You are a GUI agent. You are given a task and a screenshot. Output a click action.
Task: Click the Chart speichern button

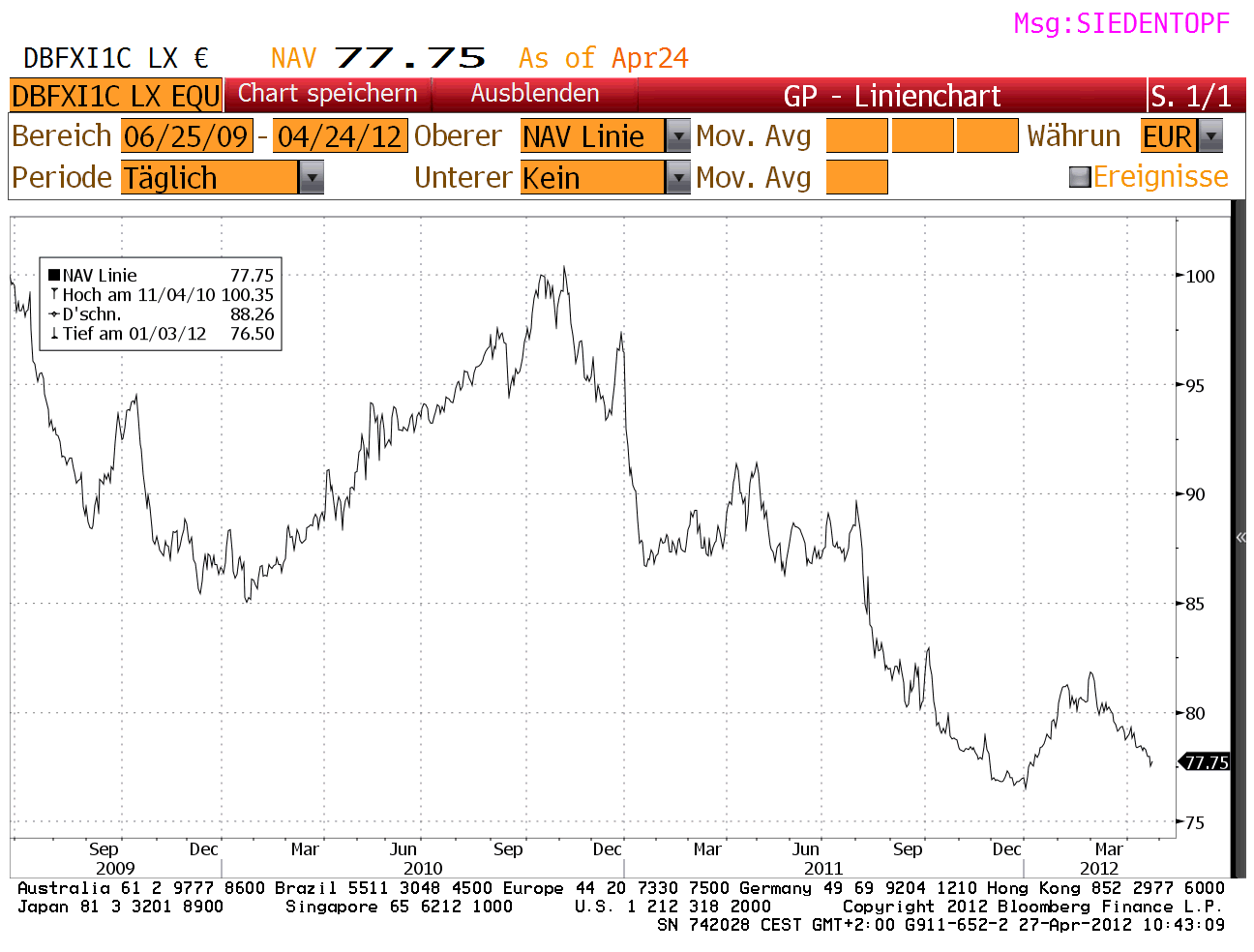[x=328, y=94]
